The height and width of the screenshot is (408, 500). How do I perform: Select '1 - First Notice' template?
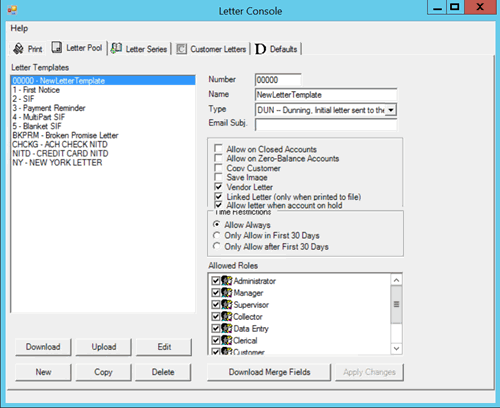(103, 90)
